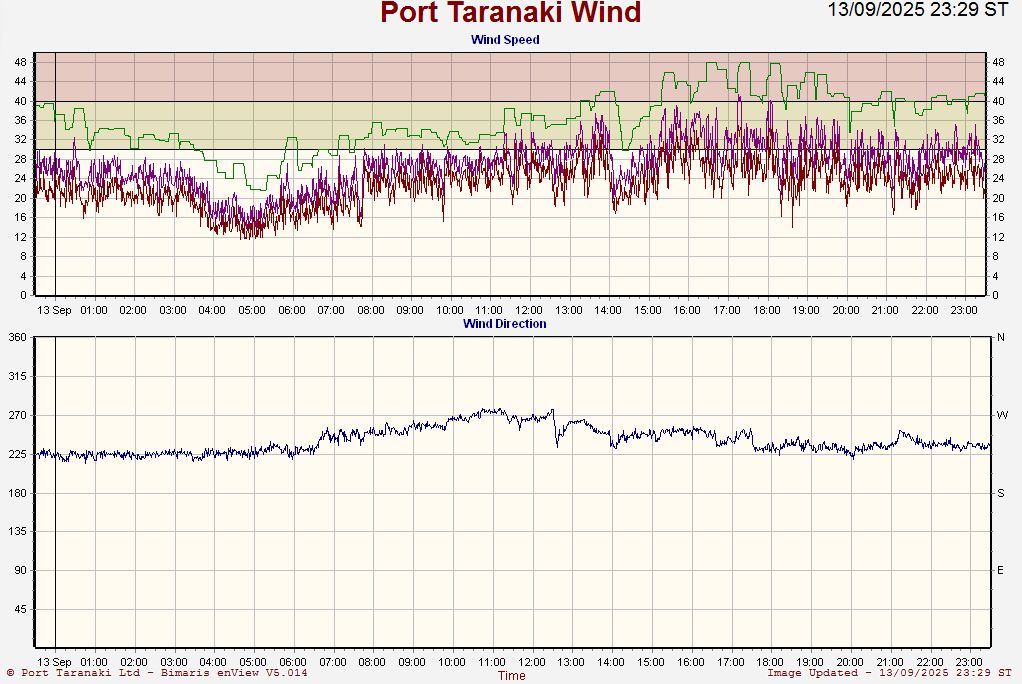This screenshot has height=684, width=1022.
Task: Click the "135" value on Wind Direction axis
Action: coord(17,531)
